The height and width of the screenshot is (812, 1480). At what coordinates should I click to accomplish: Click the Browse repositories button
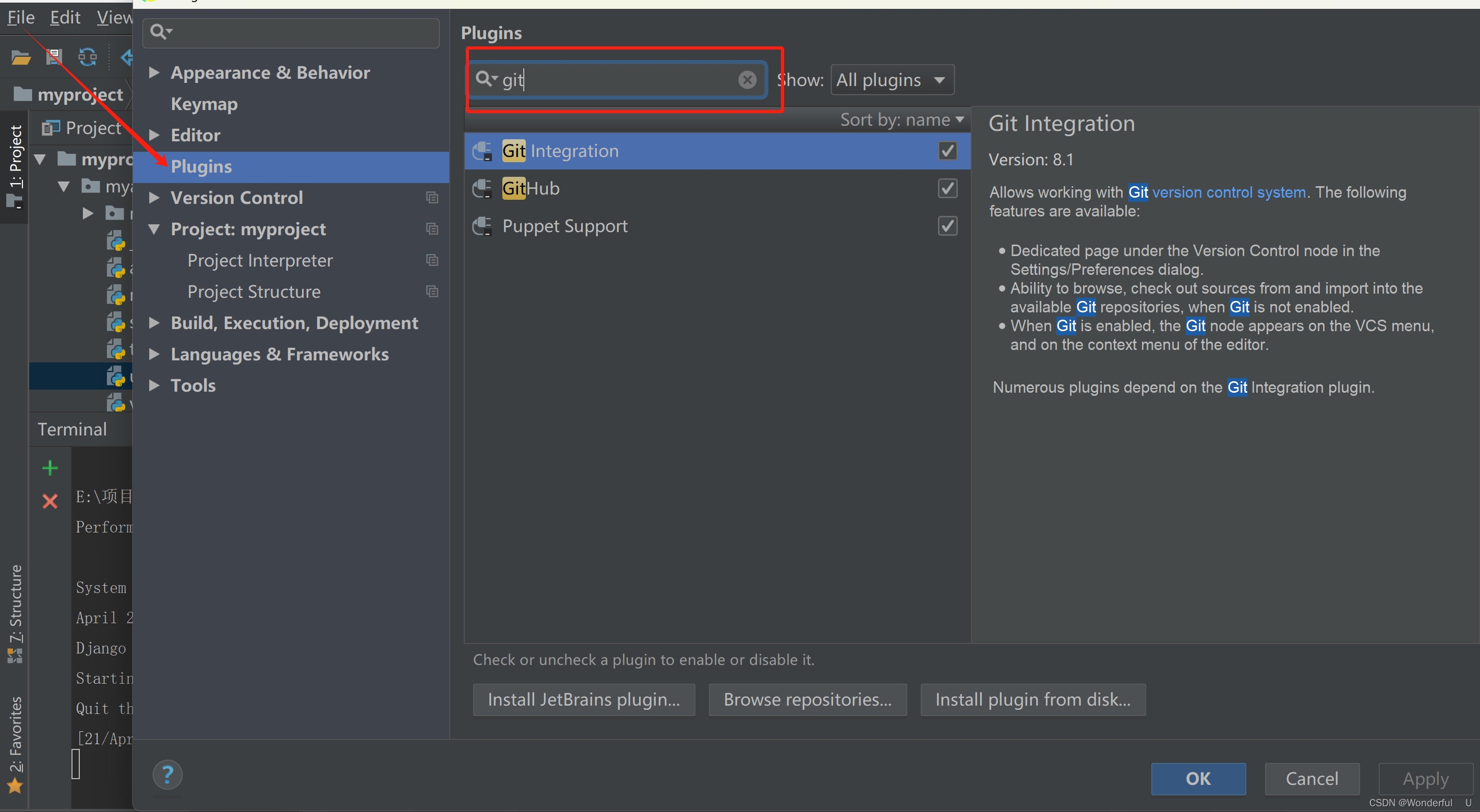807,699
